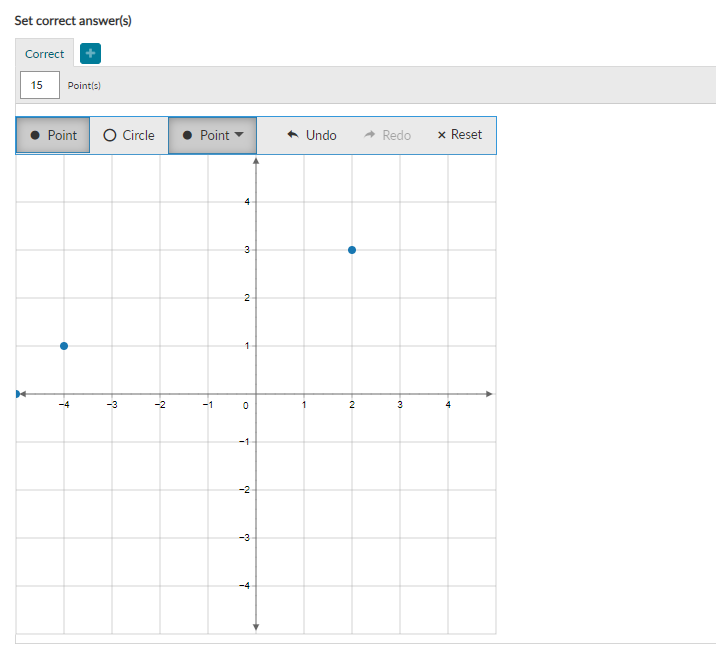Image resolution: width=716 pixels, height=654 pixels.
Task: Click the x-axis tick labeled 4
Action: click(x=448, y=405)
